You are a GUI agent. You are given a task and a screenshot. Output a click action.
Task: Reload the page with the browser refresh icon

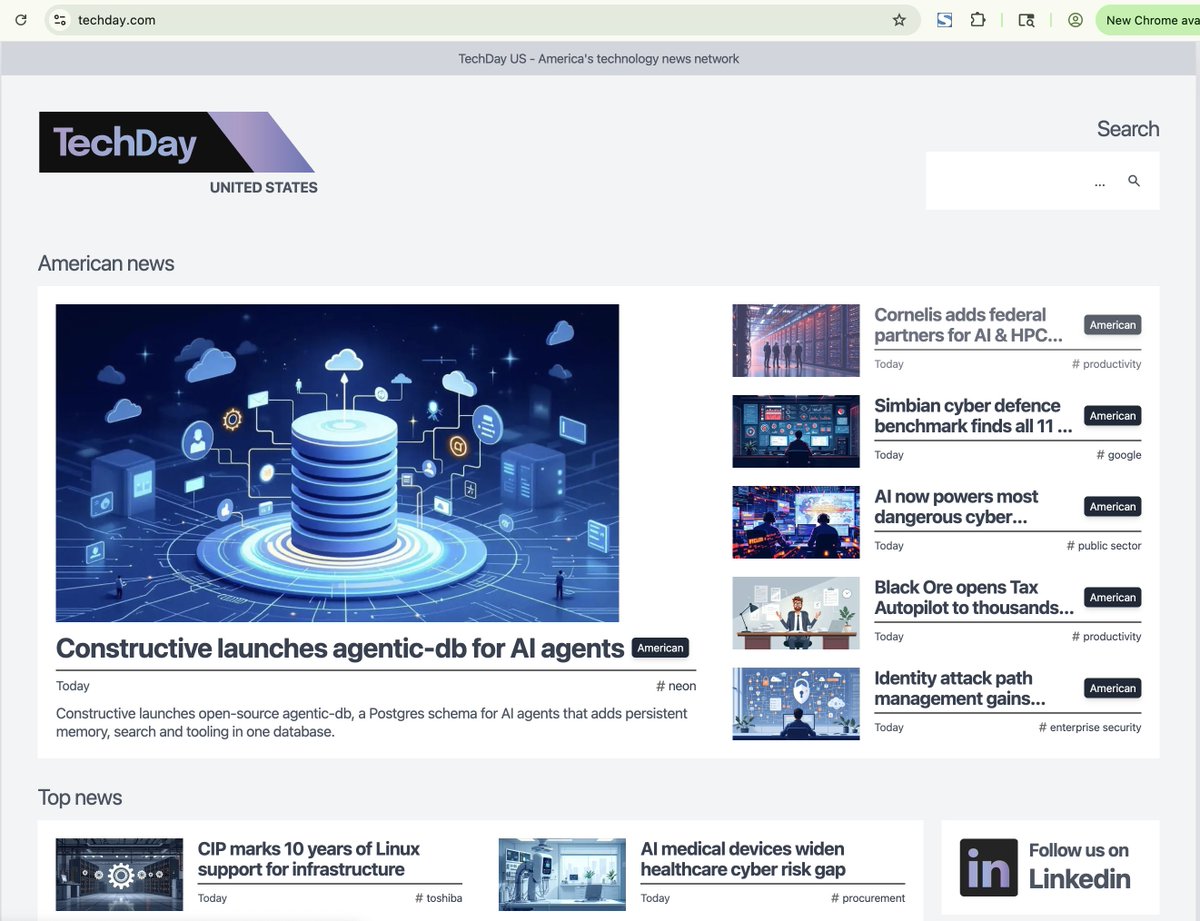[x=20, y=20]
